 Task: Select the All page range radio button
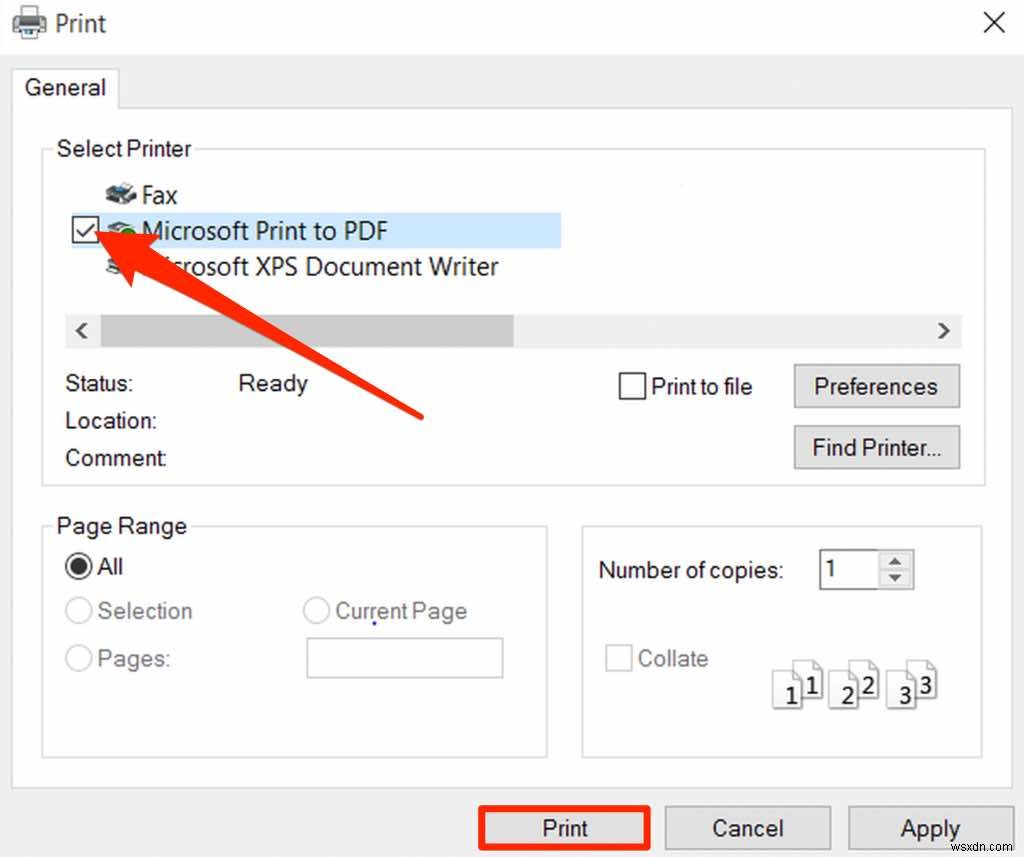click(x=78, y=566)
